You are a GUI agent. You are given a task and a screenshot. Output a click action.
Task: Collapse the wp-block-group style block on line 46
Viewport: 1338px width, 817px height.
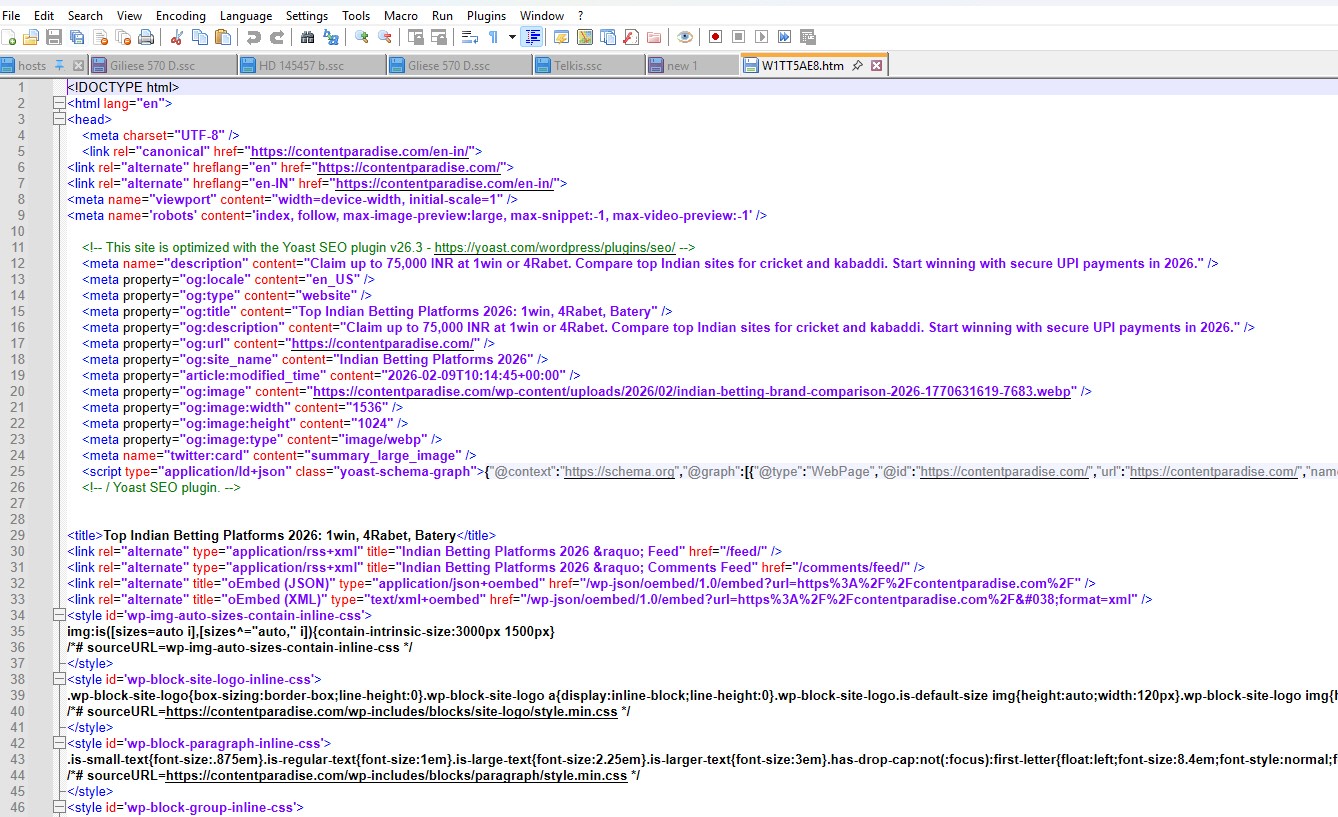tap(58, 807)
